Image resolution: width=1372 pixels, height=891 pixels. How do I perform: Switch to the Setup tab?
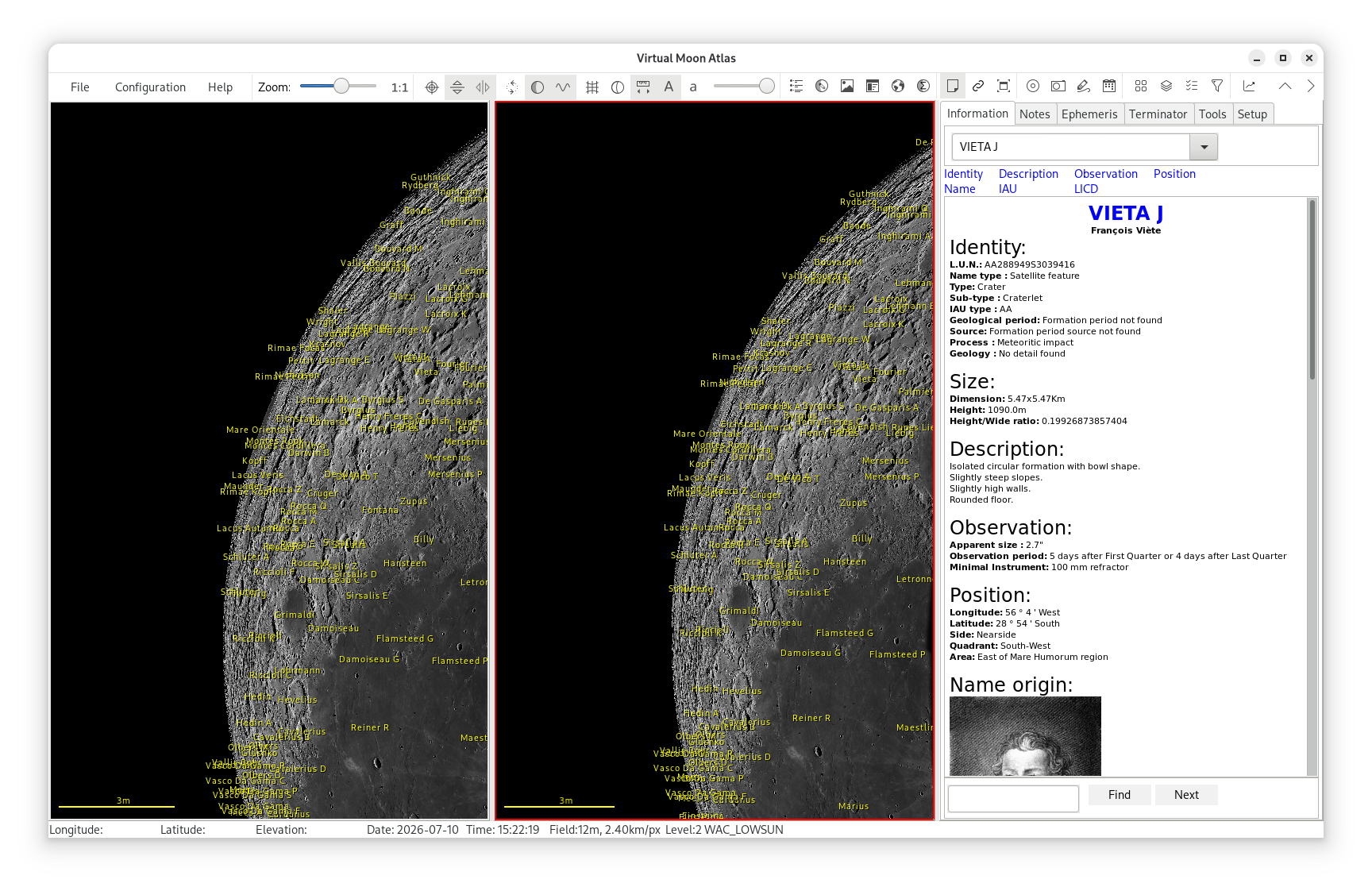1252,114
